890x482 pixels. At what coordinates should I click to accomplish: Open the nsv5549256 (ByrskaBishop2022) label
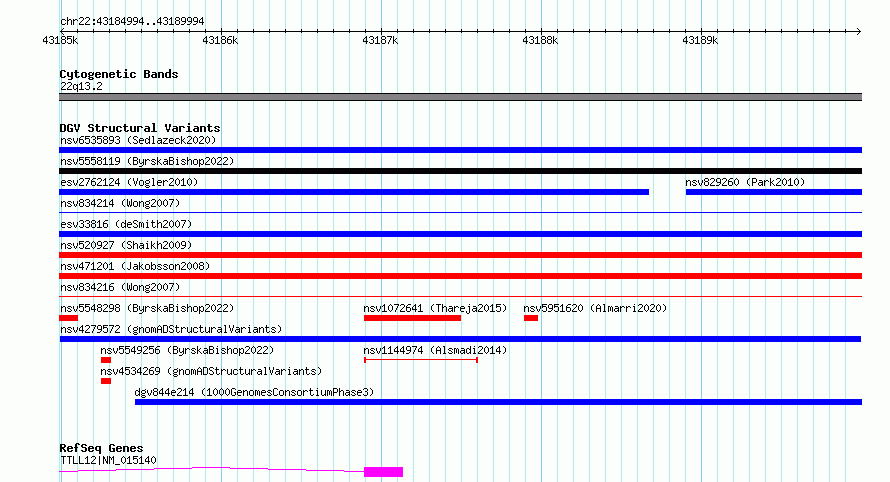tap(187, 350)
